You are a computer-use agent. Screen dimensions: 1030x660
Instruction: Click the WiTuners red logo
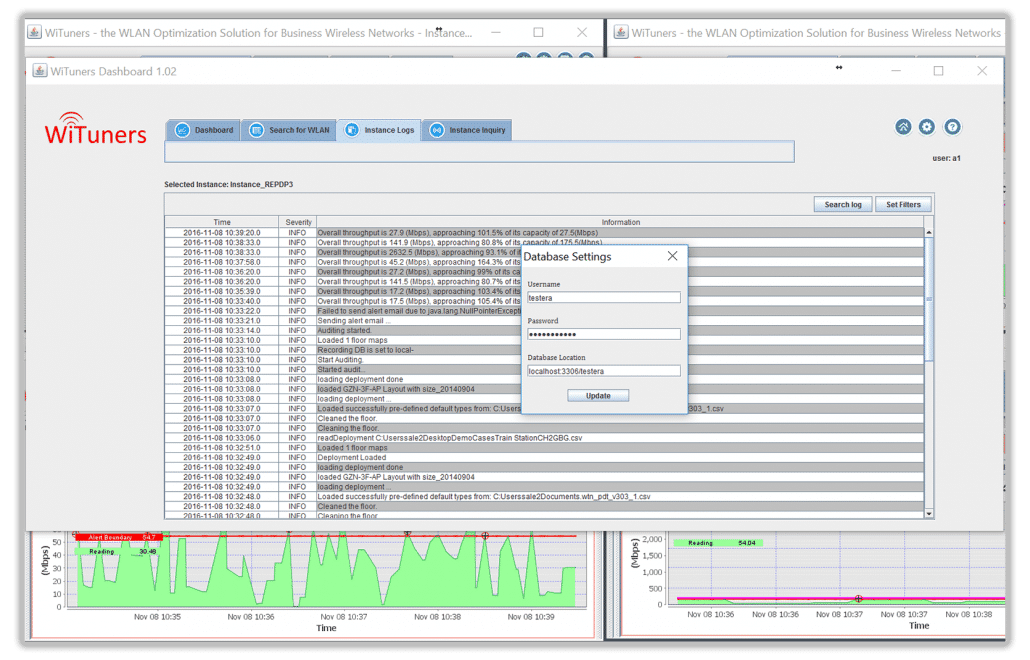95,129
